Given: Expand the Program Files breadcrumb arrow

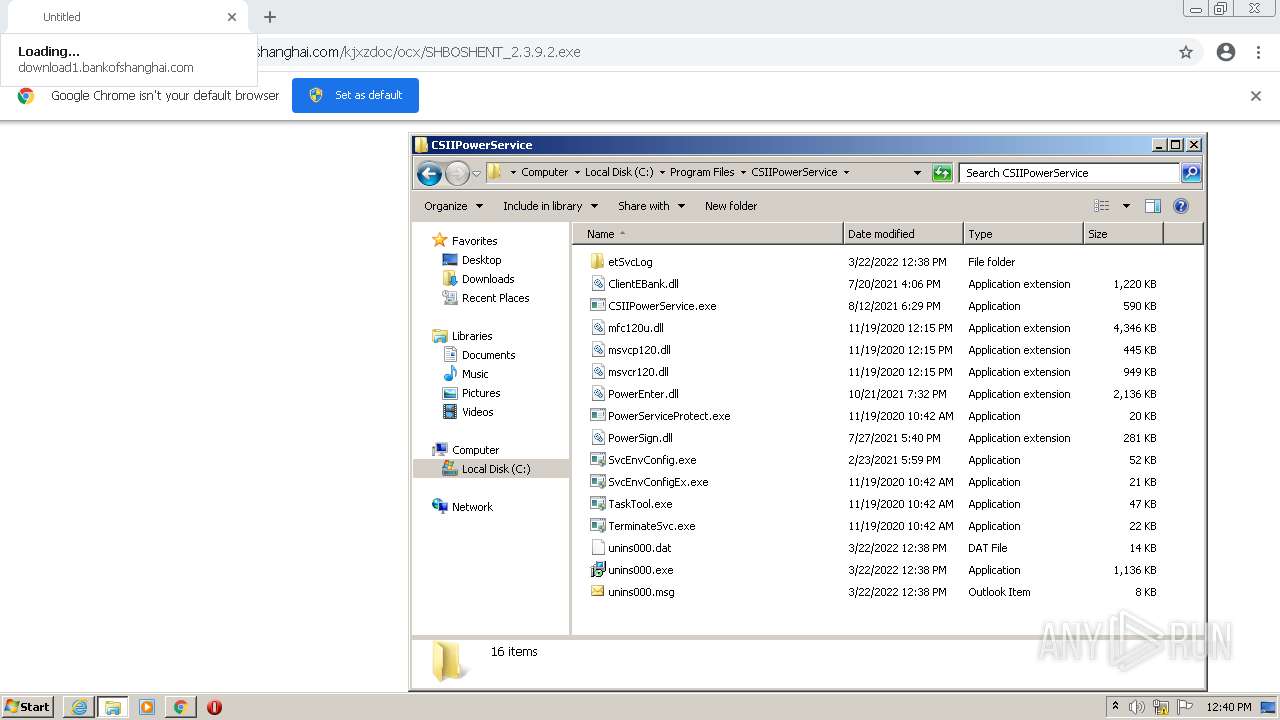Looking at the screenshot, I should (x=743, y=173).
